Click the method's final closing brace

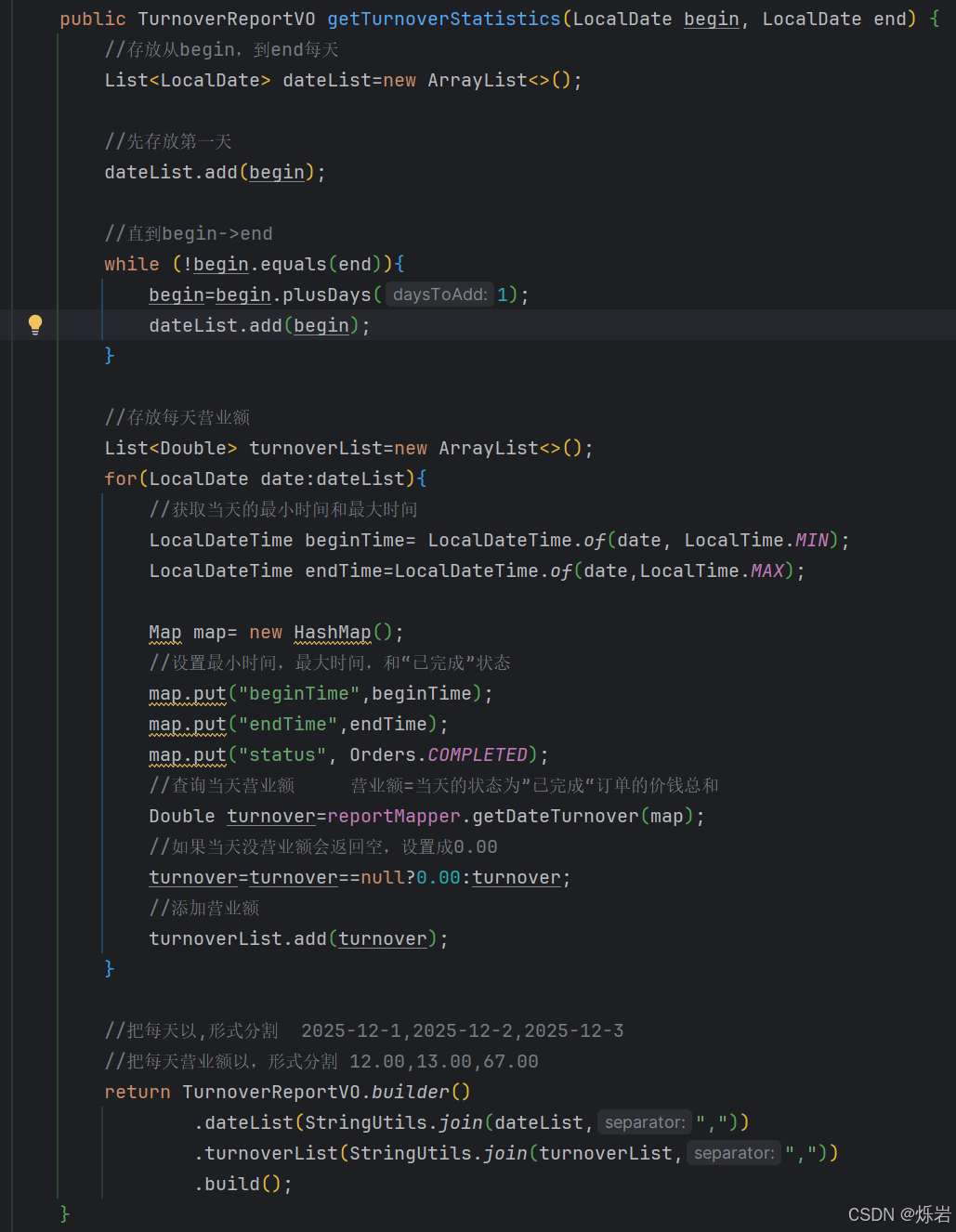click(65, 1213)
